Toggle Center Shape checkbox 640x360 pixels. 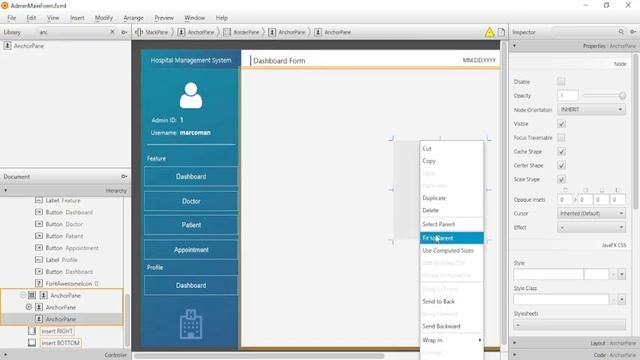click(x=561, y=165)
